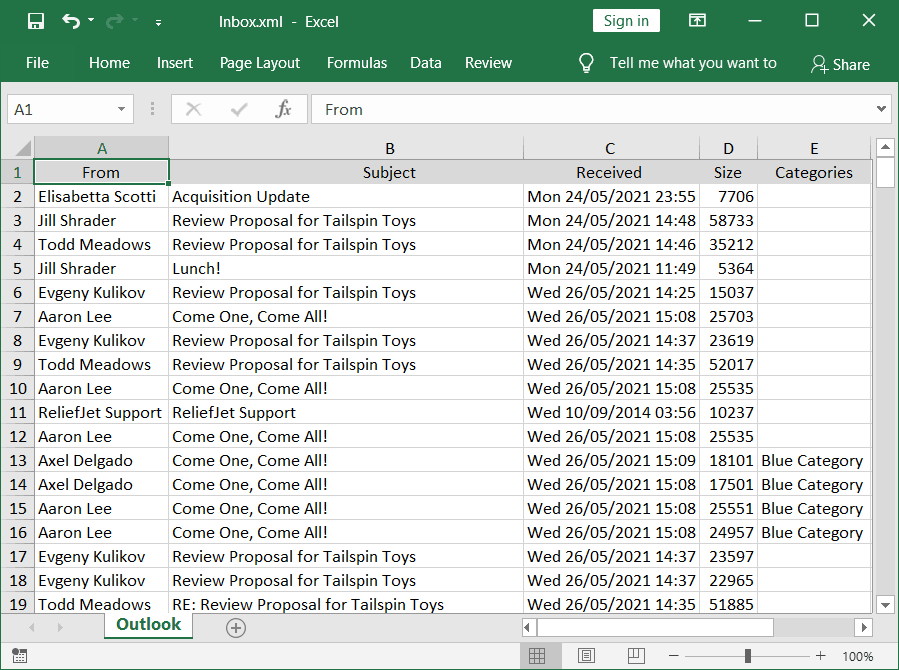Click the Select All corner triangle
899x670 pixels.
pos(22,148)
